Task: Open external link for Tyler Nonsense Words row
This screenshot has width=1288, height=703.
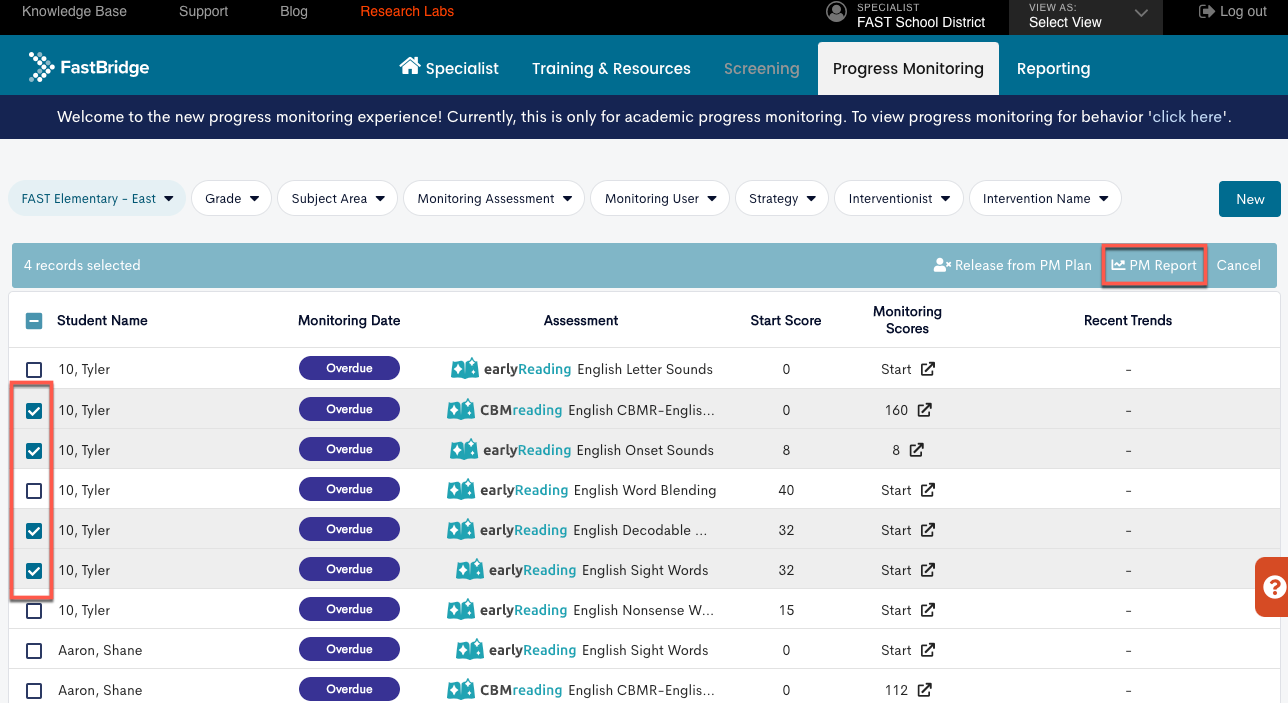Action: (x=928, y=610)
